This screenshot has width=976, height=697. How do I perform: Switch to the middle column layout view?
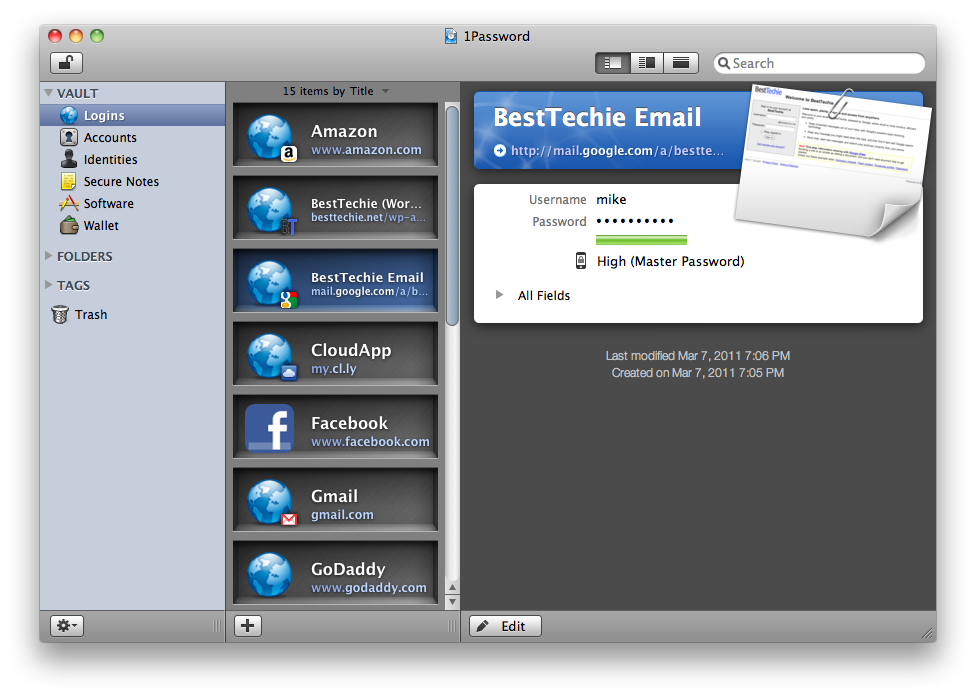coord(647,63)
